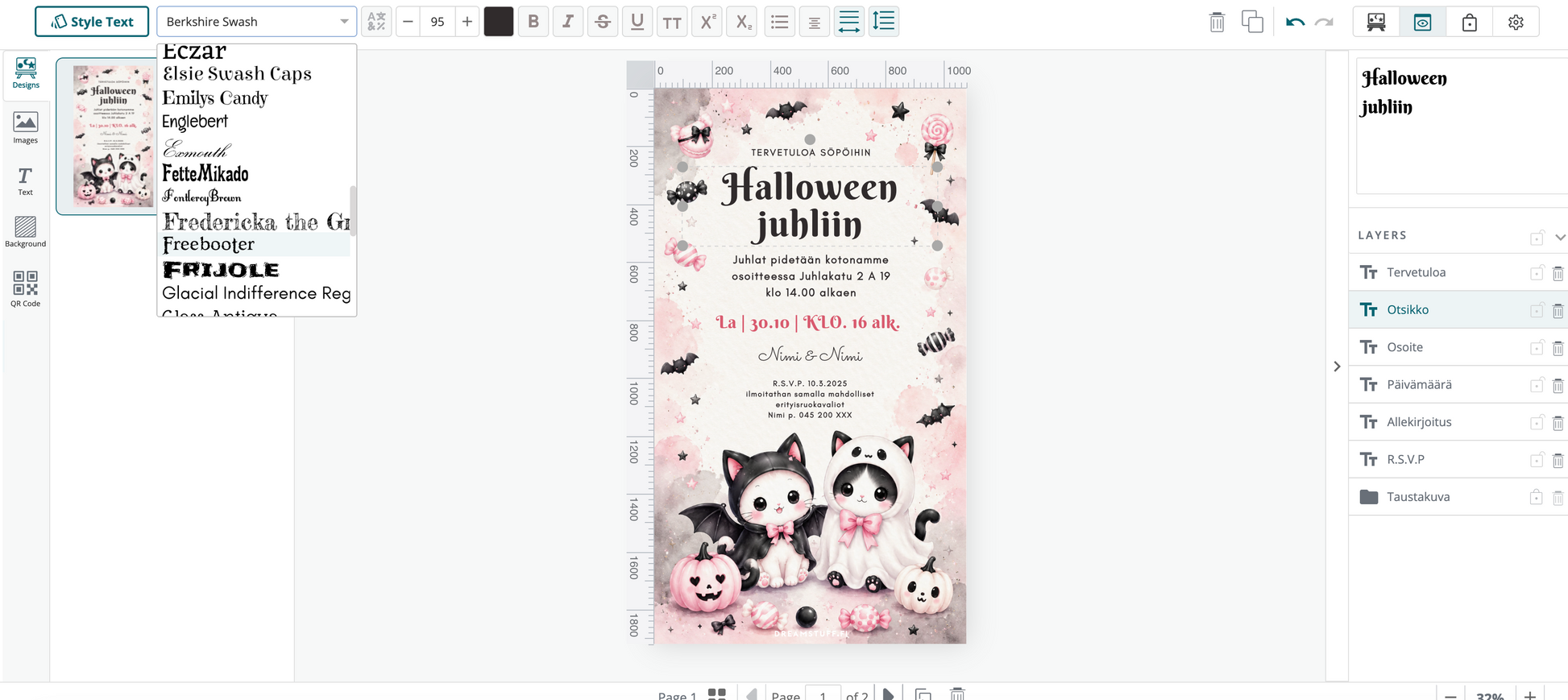This screenshot has width=1568, height=700.
Task: Open bullet list options
Action: 779,22
